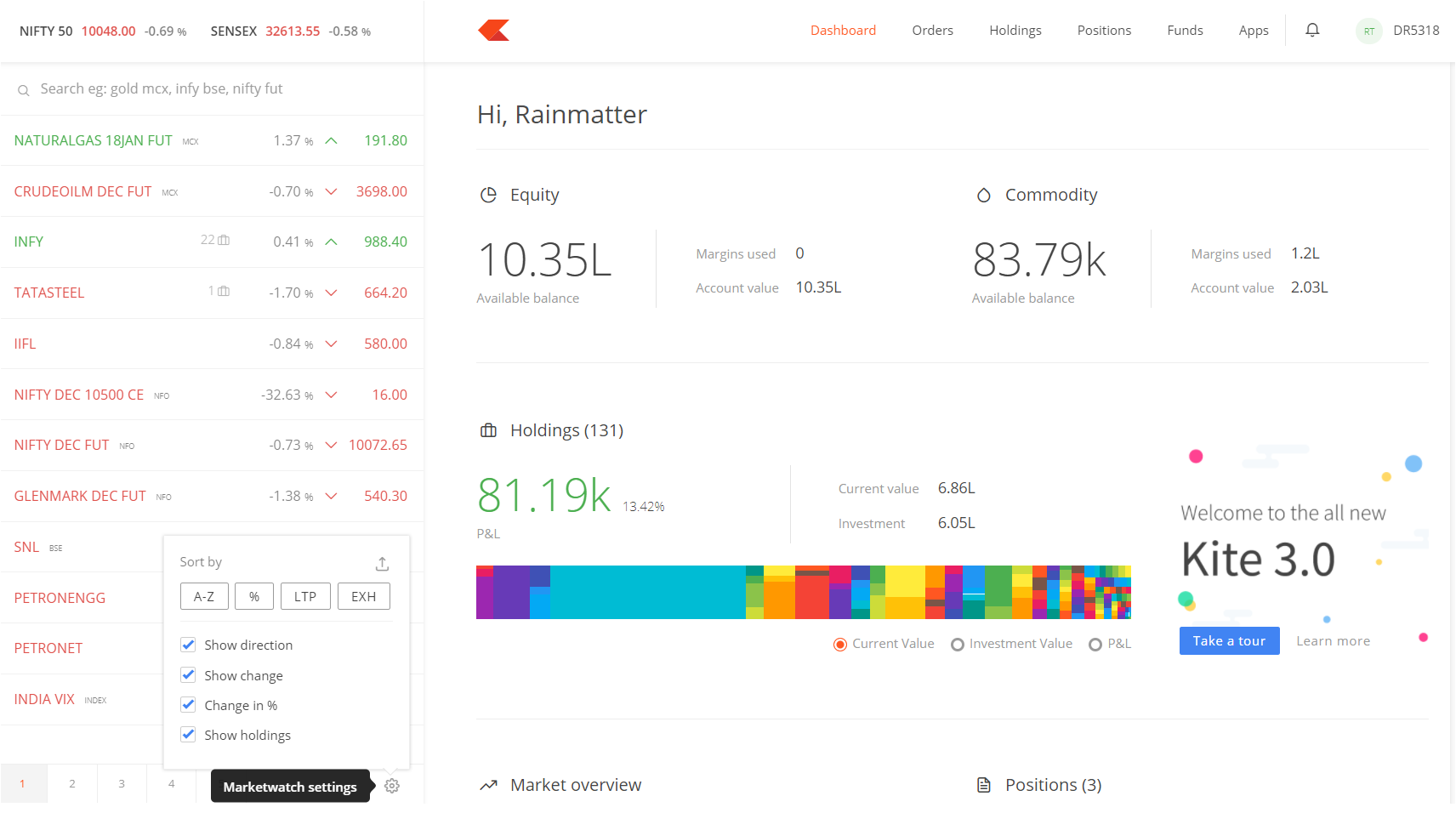Viewport: 1456px width, 813px height.
Task: Click the large cyan holdings block
Action: [647, 592]
